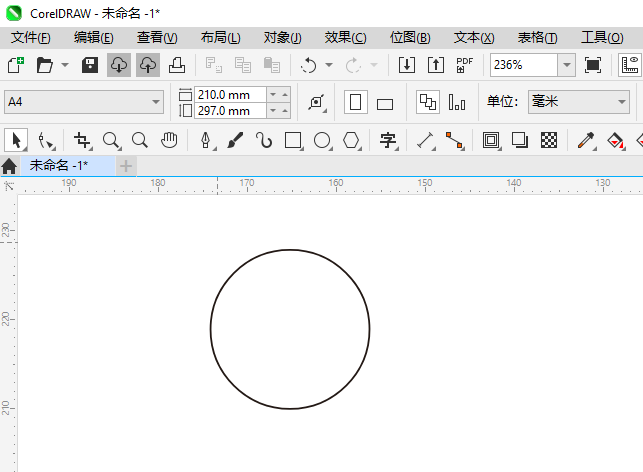The height and width of the screenshot is (472, 643).
Task: Switch to 未命名 -1* document tab
Action: (x=68, y=166)
